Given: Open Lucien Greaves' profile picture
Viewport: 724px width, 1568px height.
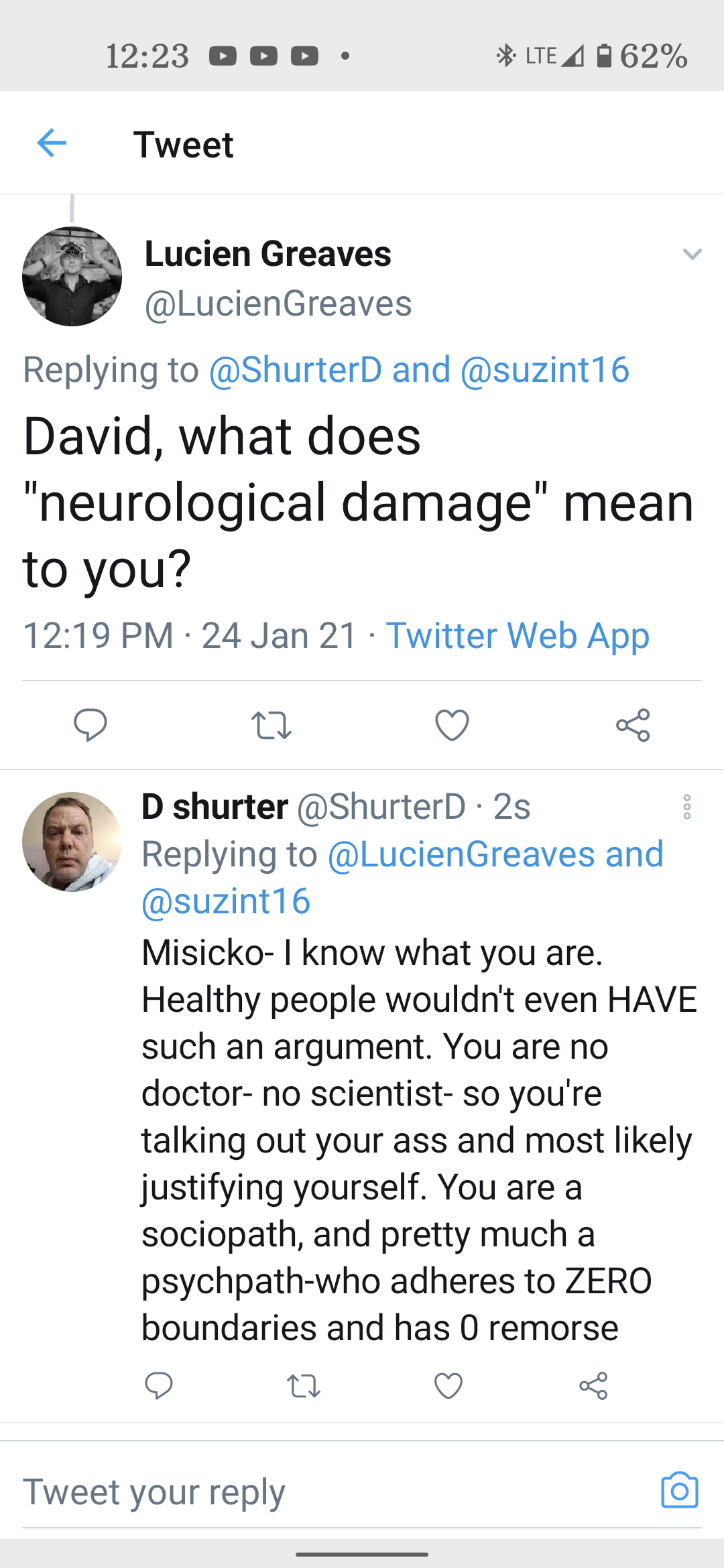Looking at the screenshot, I should 72,277.
